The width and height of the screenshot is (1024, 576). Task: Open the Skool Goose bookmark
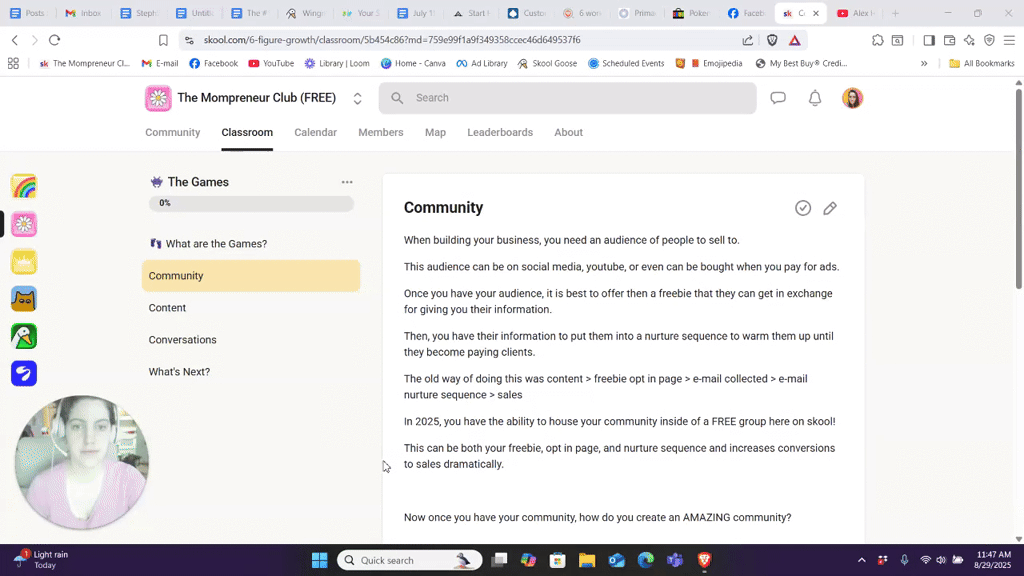tap(547, 63)
